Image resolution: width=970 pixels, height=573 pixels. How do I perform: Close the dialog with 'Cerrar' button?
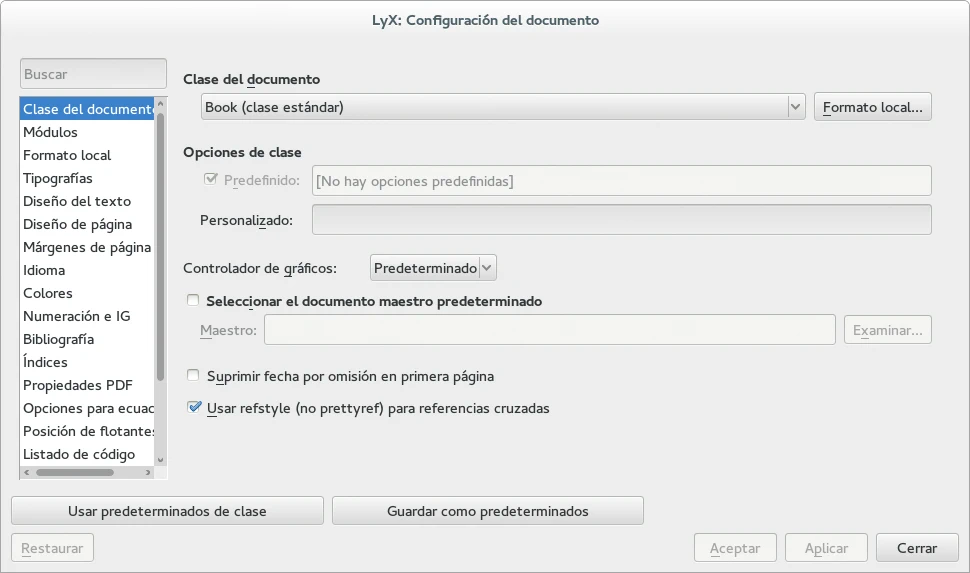tap(917, 548)
